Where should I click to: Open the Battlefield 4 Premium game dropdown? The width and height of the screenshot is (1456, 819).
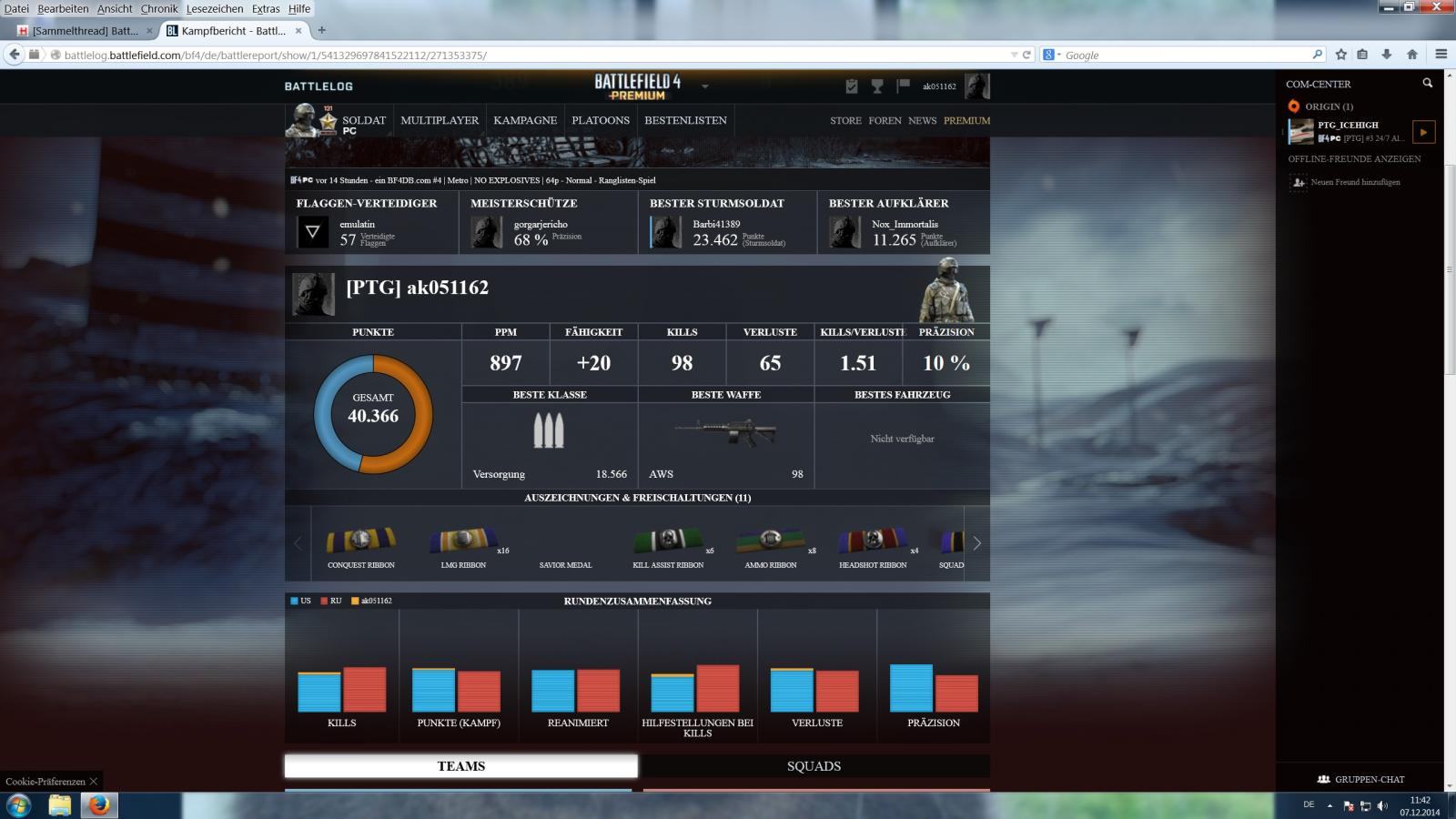point(705,86)
